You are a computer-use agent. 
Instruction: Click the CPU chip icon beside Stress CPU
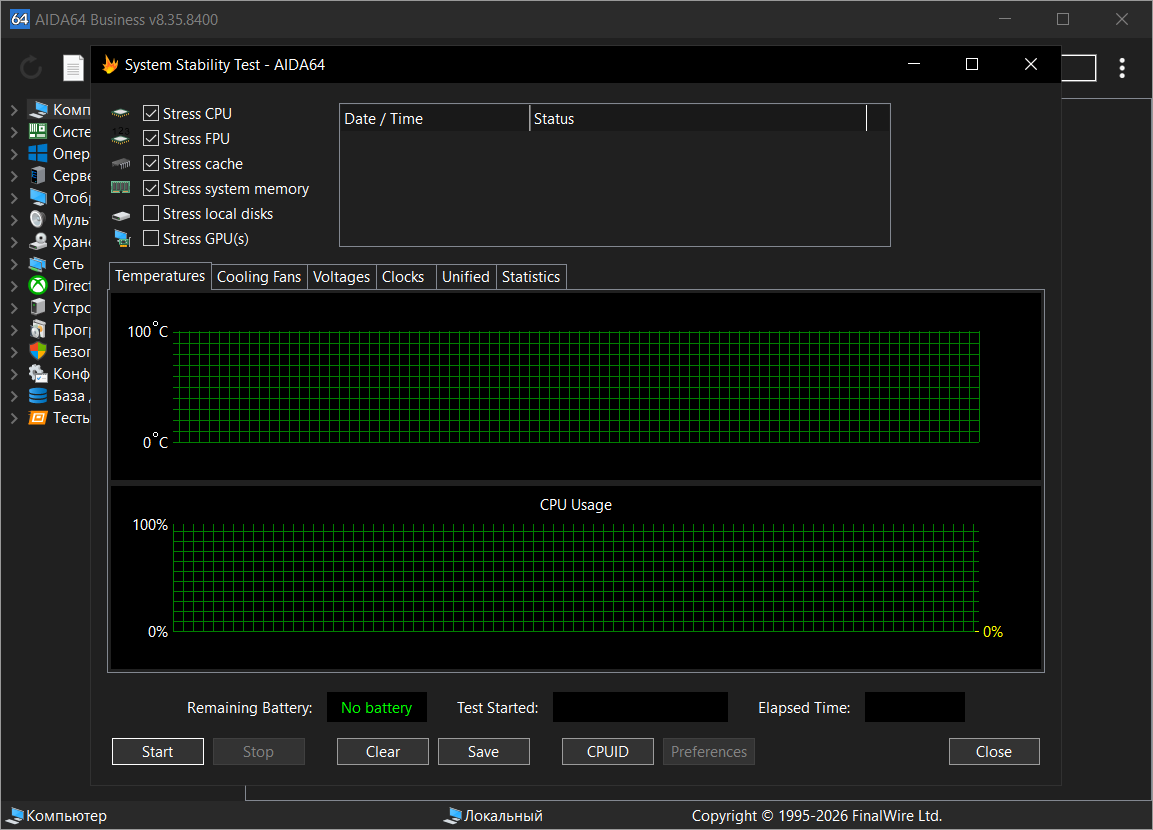coord(121,113)
